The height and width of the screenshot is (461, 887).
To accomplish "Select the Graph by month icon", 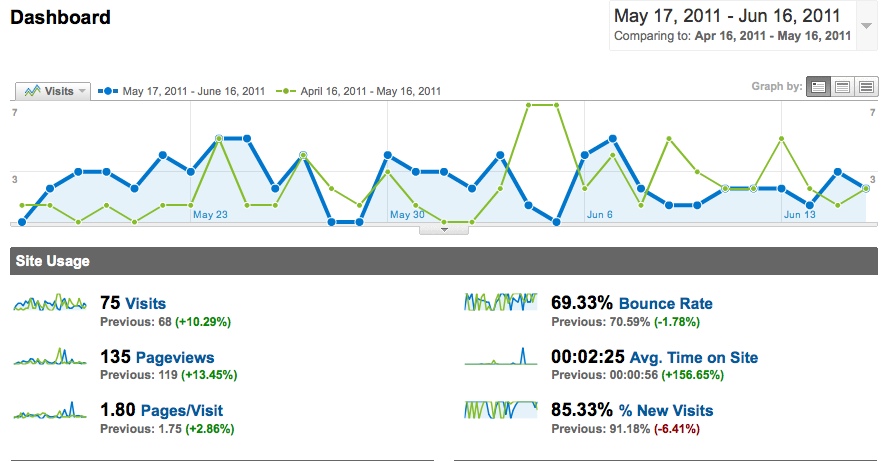I will [866, 87].
